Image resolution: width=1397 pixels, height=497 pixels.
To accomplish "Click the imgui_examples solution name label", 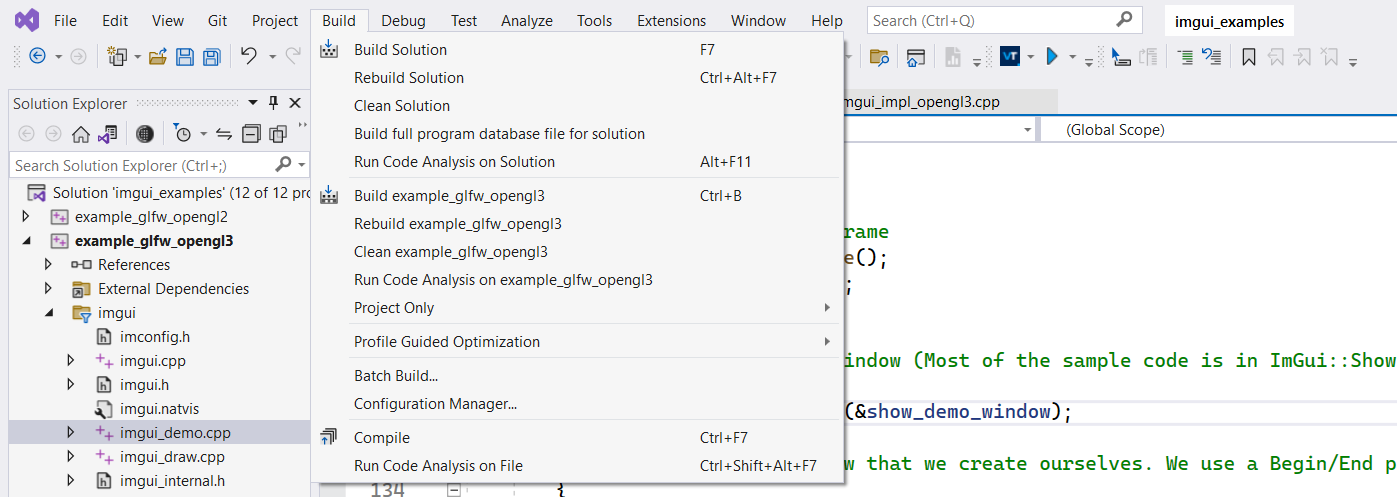I will click(1230, 21).
